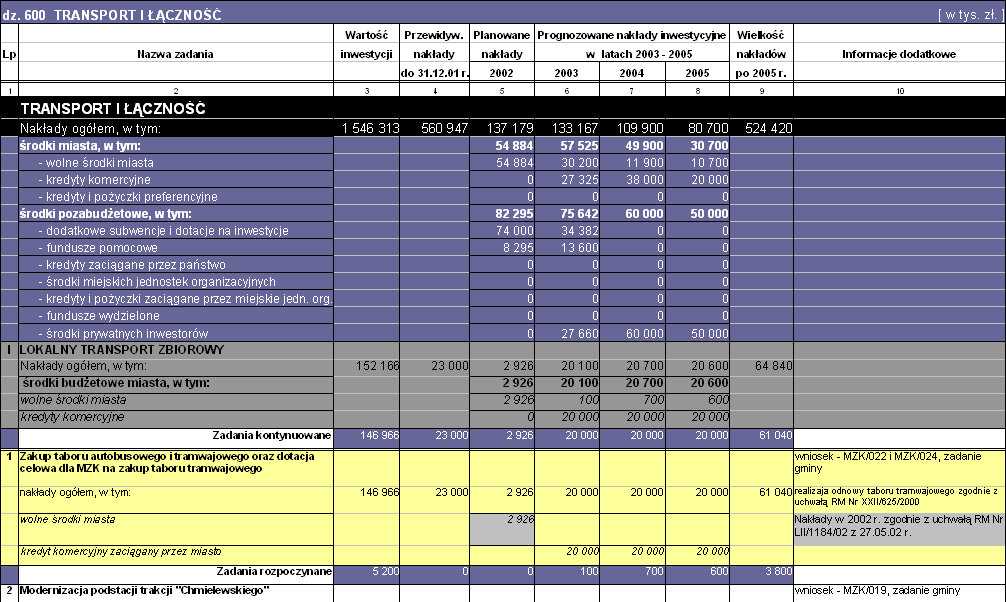Select the bold value '75 642'
This screenshot has width=1006, height=602.
[579, 214]
